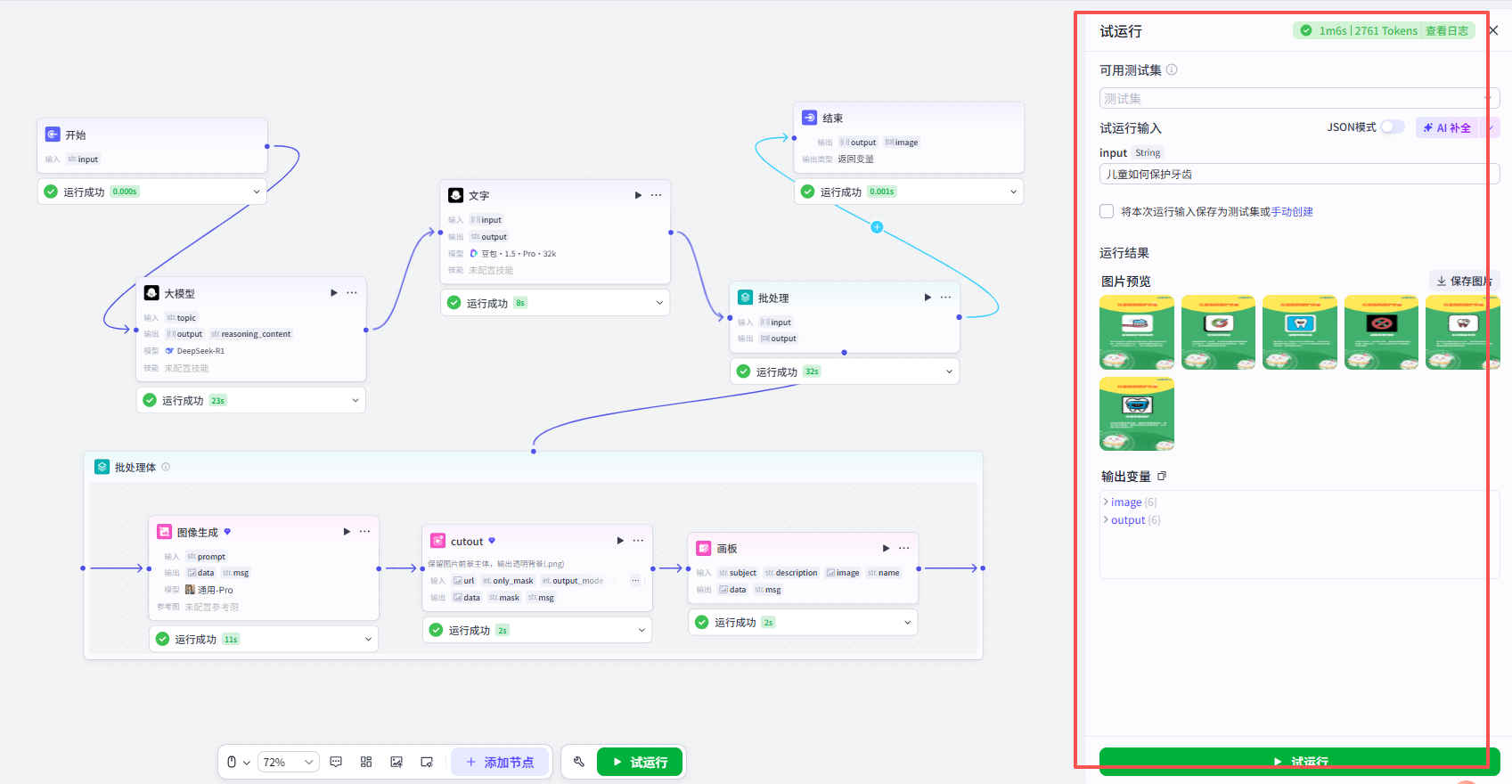
Task: Open the 手动创建 link
Action: click(1292, 212)
